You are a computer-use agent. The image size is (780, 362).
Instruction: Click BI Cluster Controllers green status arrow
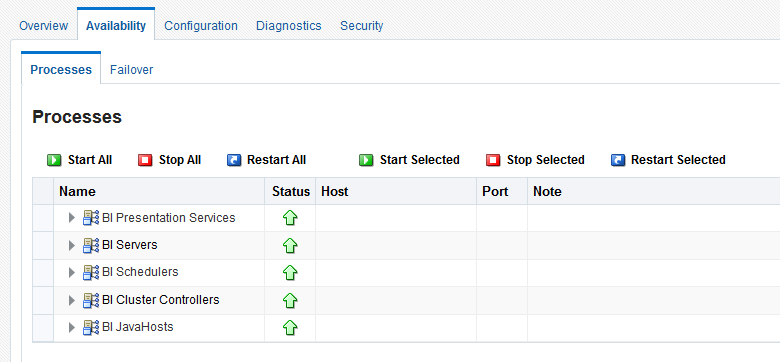pos(290,300)
